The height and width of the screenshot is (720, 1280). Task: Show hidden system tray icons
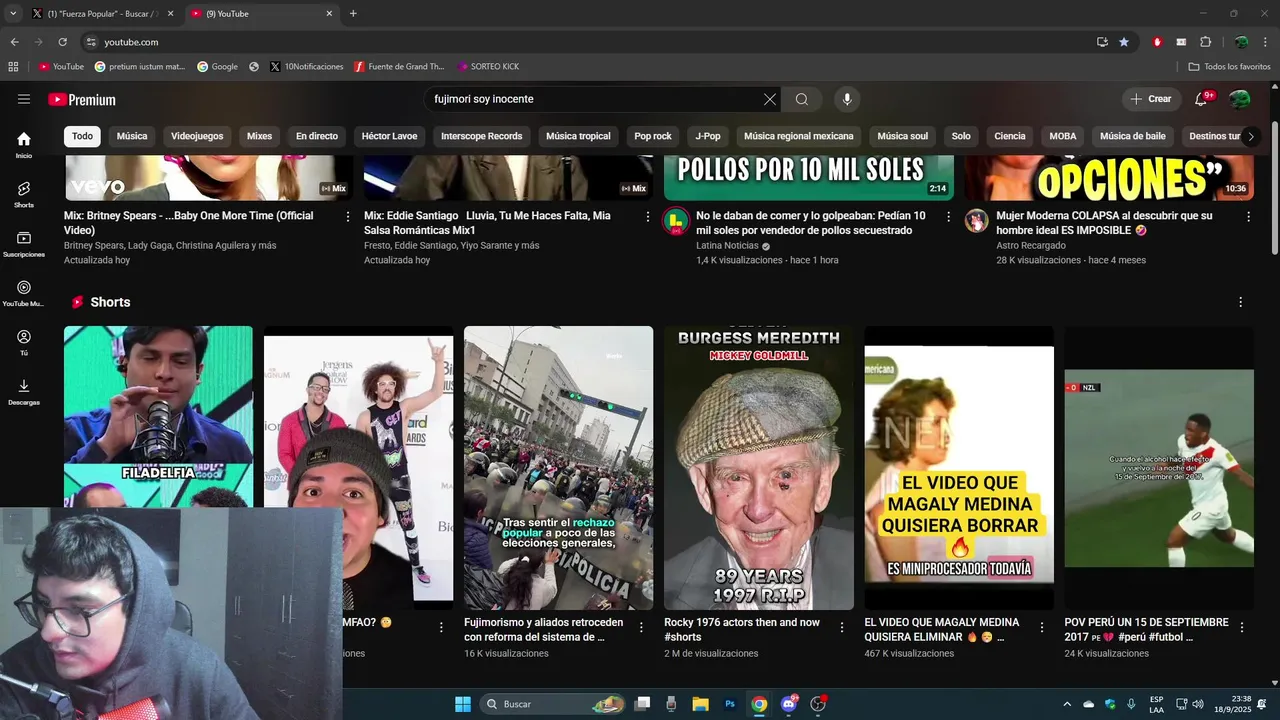click(1067, 704)
